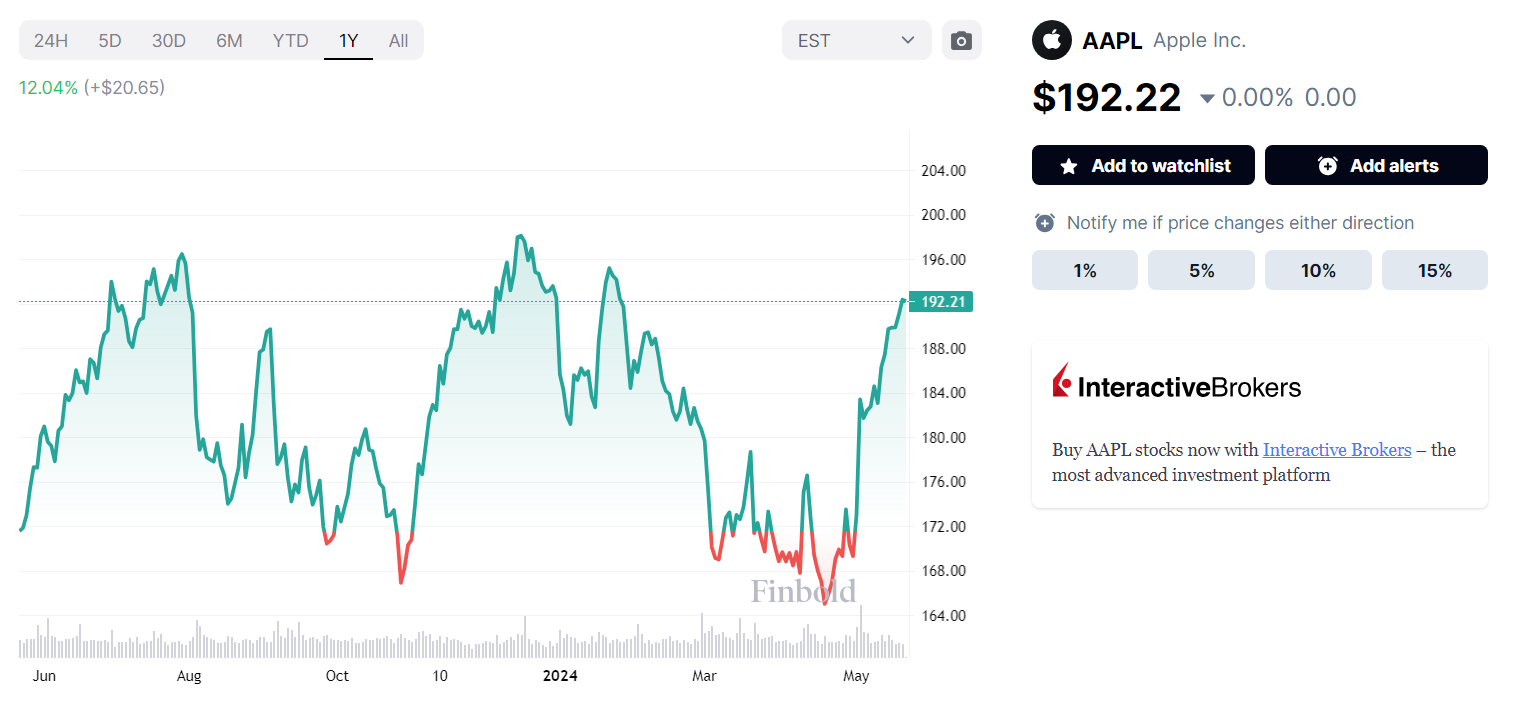Choose the YTD range tab
The width and height of the screenshot is (1519, 707).
(x=291, y=41)
